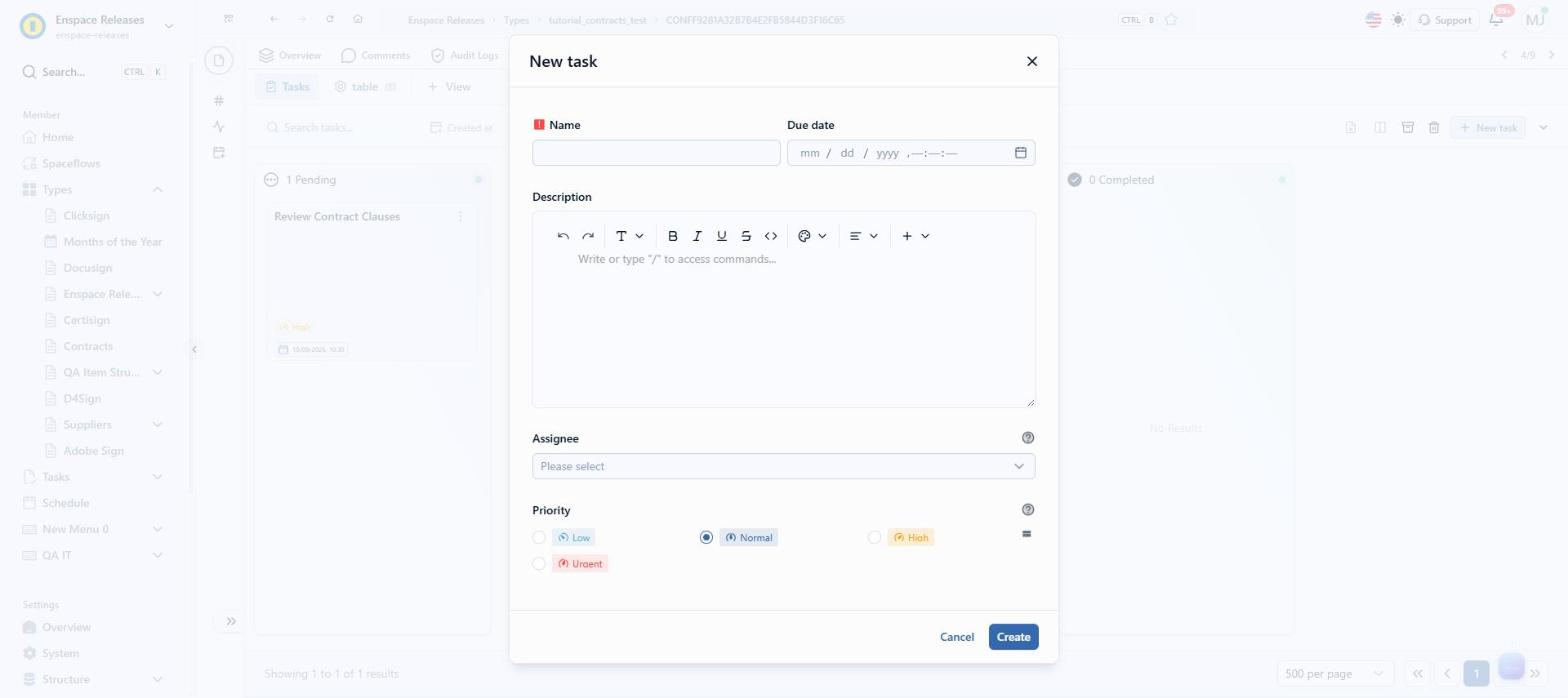The image size is (1568, 698).
Task: Archive using box icon in tasks toolbar
Action: 1407,127
